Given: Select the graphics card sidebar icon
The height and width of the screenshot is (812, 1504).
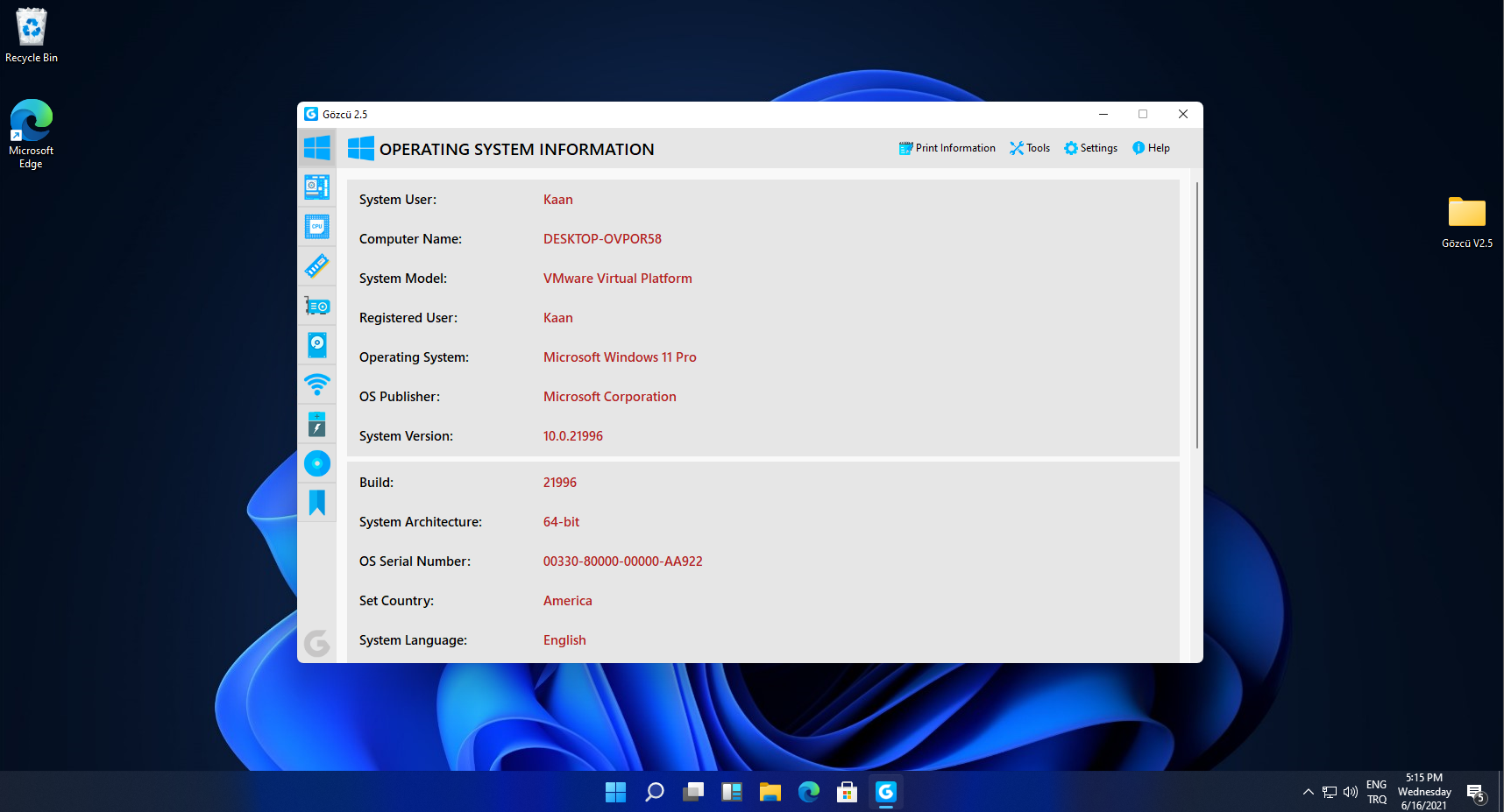Looking at the screenshot, I should [x=316, y=306].
